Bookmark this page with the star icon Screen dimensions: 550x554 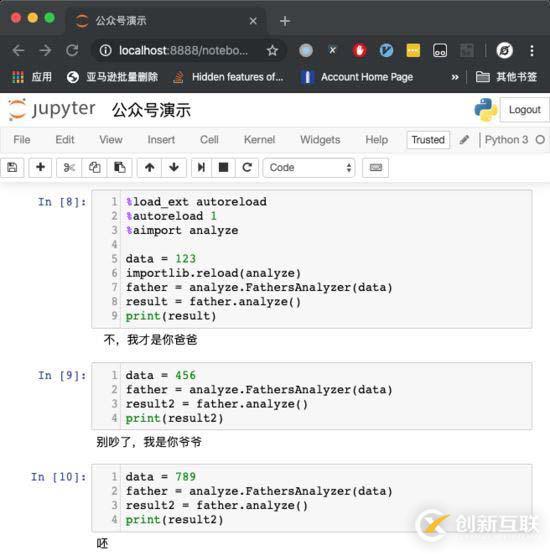[272, 51]
